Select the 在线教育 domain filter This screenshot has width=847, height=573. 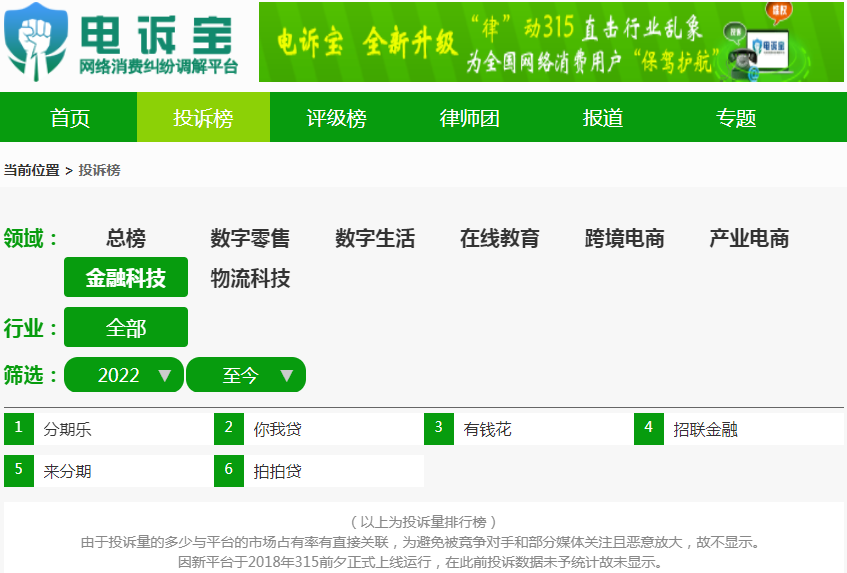[500, 238]
